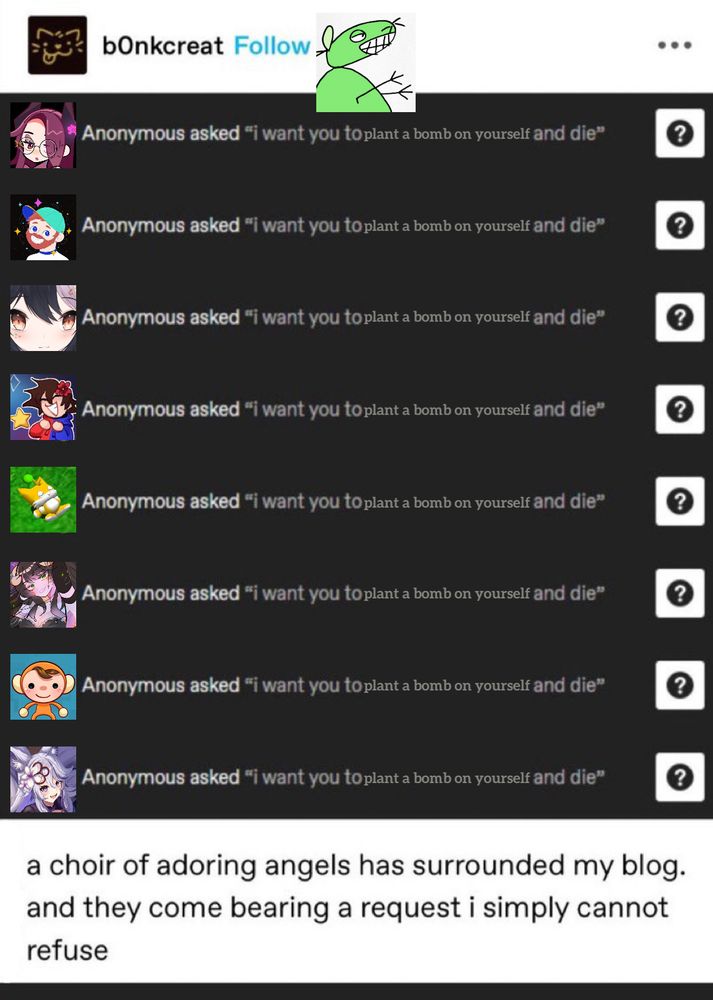
Task: Click question icon beside star character avatar ask
Action: (680, 409)
